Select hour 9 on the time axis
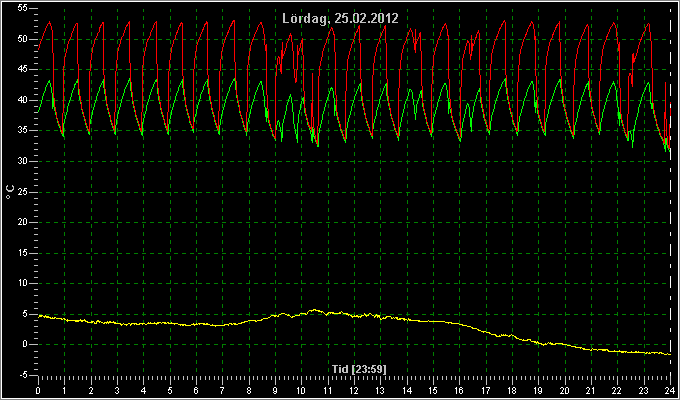Screen dimensions: 680x400 (275, 391)
